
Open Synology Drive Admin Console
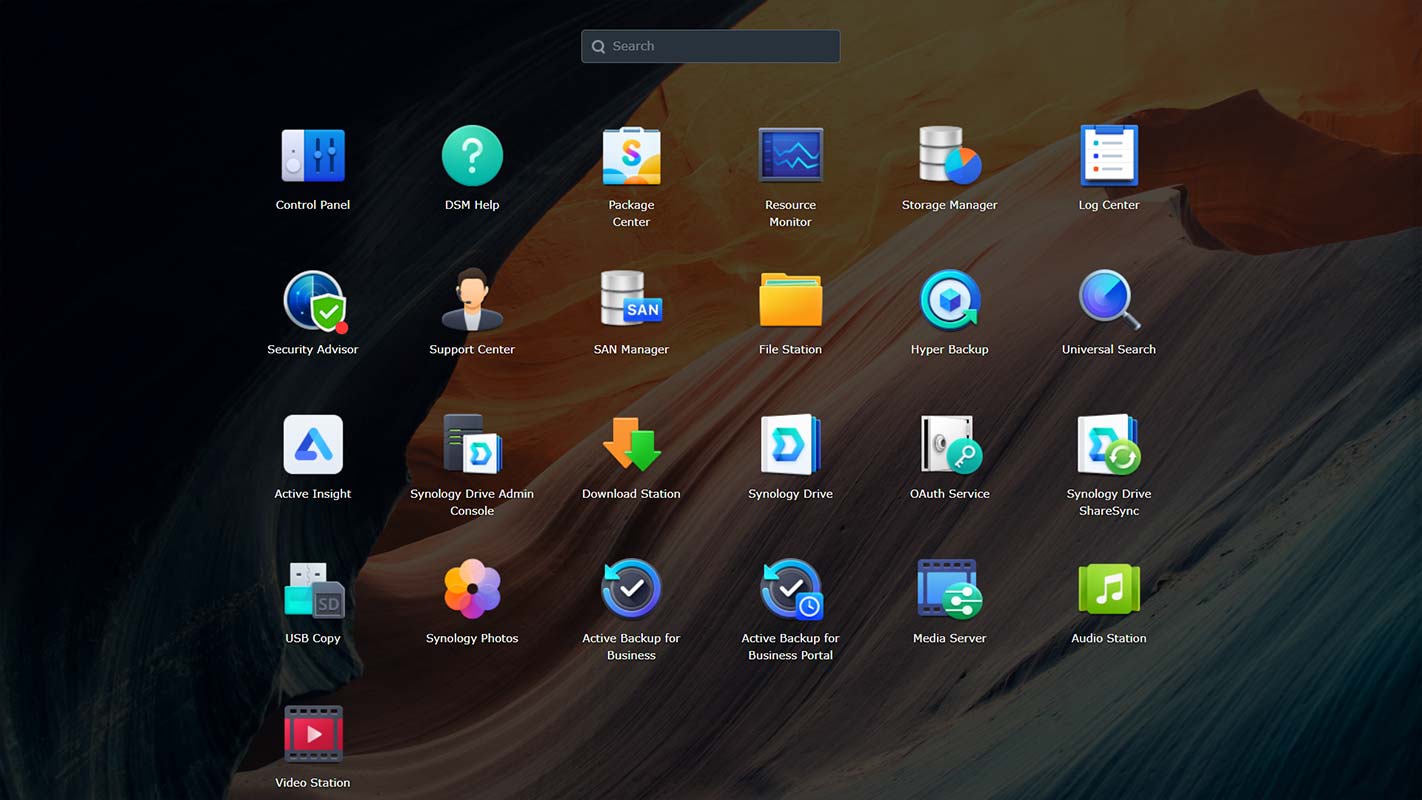(x=472, y=445)
